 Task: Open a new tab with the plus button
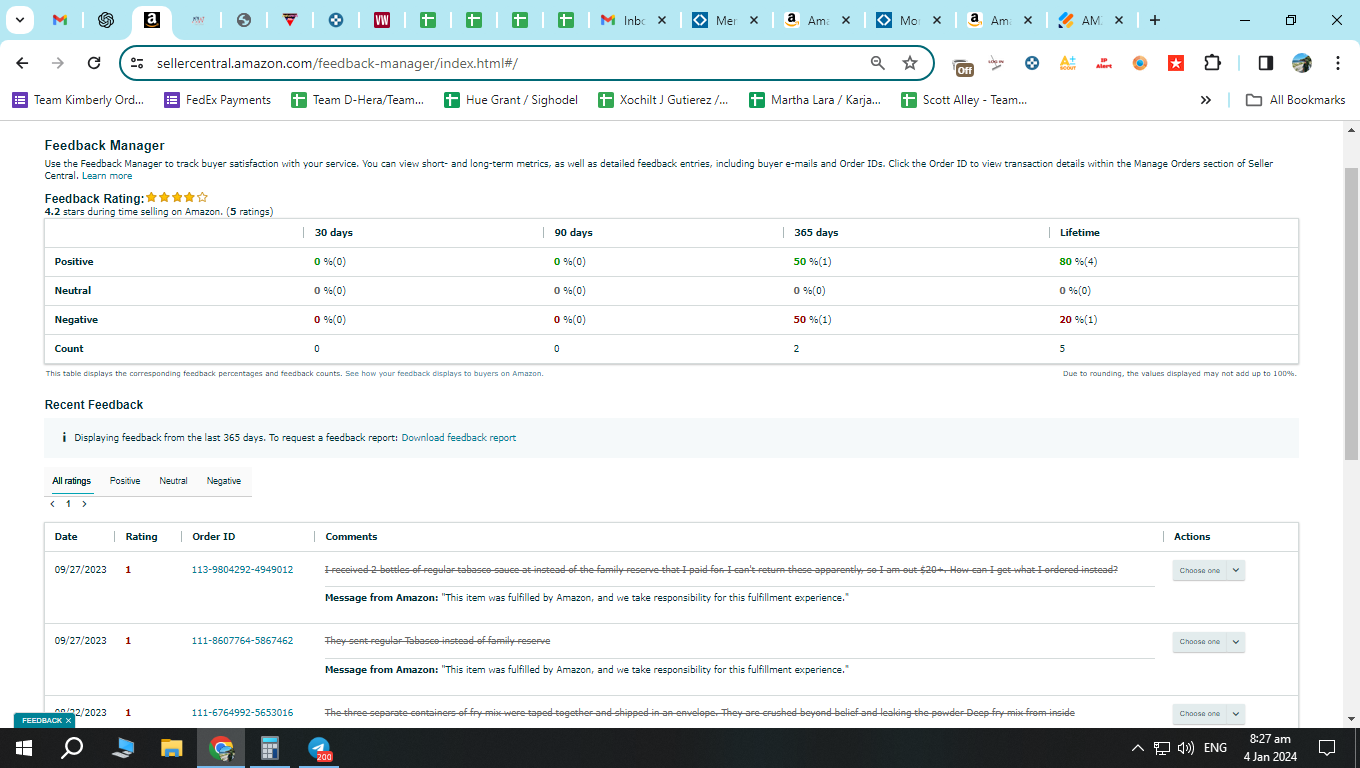pyautogui.click(x=1155, y=20)
